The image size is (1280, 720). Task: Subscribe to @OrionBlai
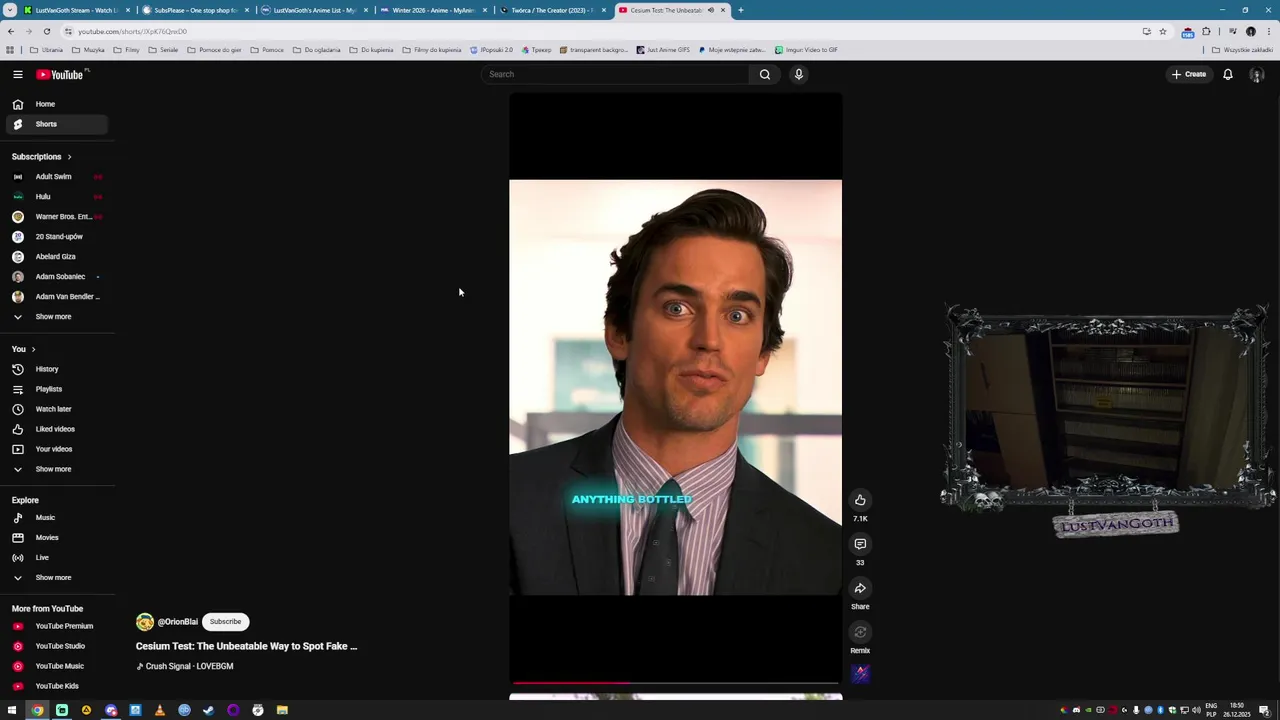tap(225, 622)
